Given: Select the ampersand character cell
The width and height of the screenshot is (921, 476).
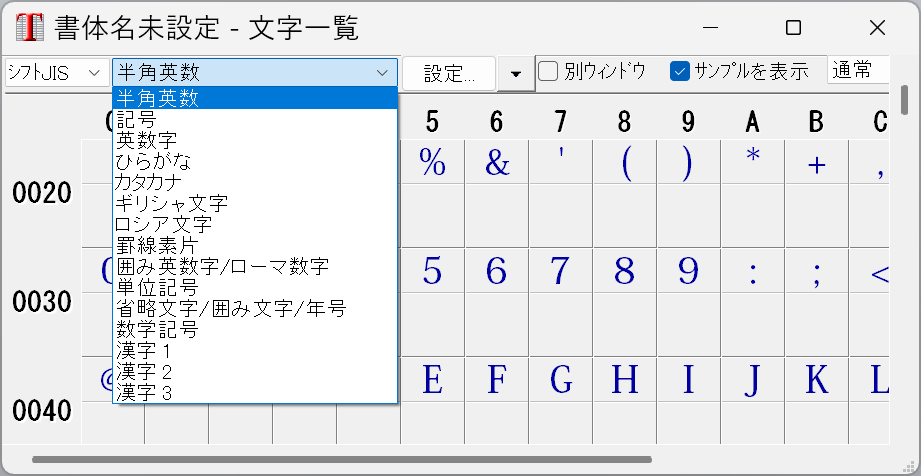Looking at the screenshot, I should click(496, 163).
